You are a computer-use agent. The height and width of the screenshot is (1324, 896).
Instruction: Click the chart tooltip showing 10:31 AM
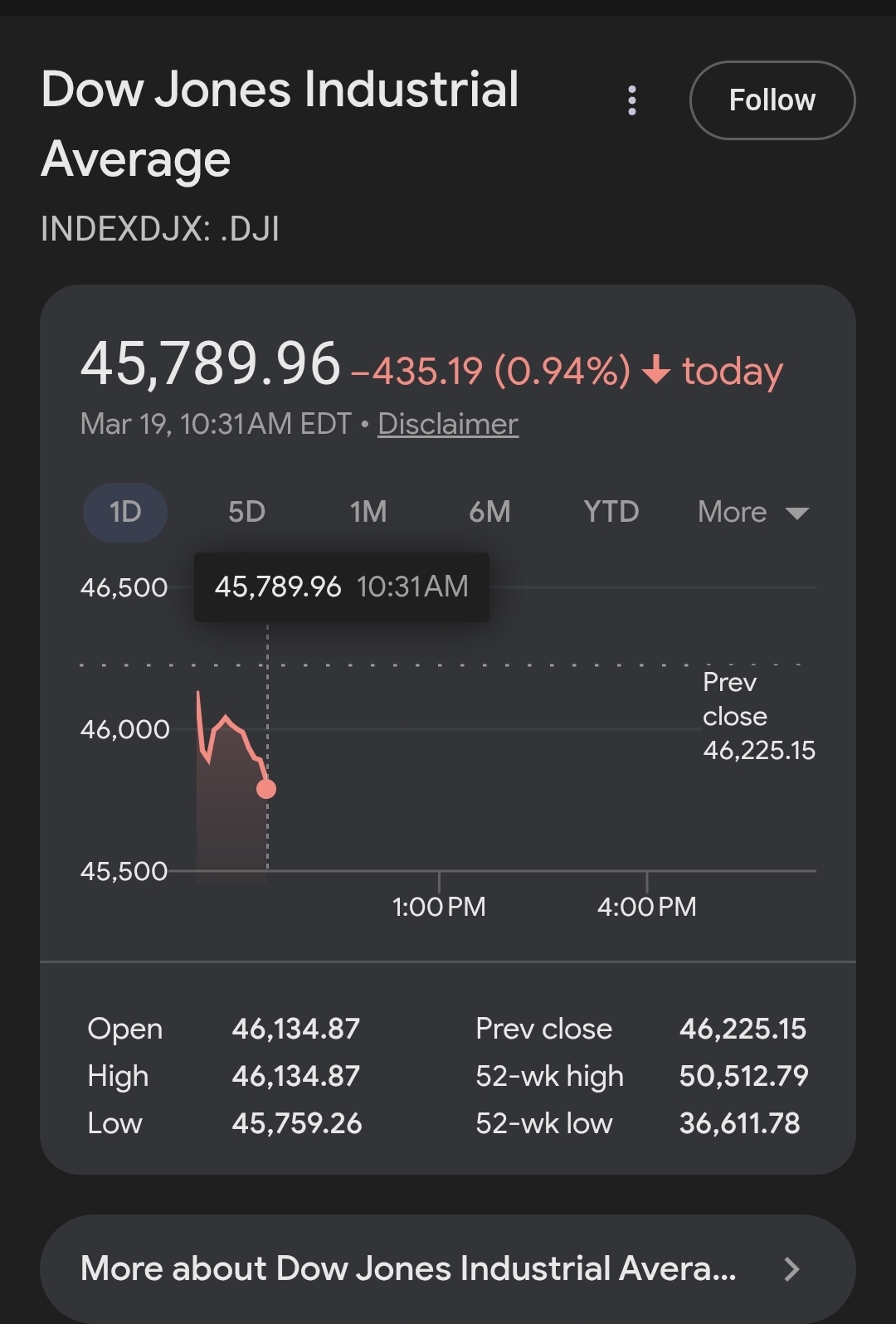341,587
